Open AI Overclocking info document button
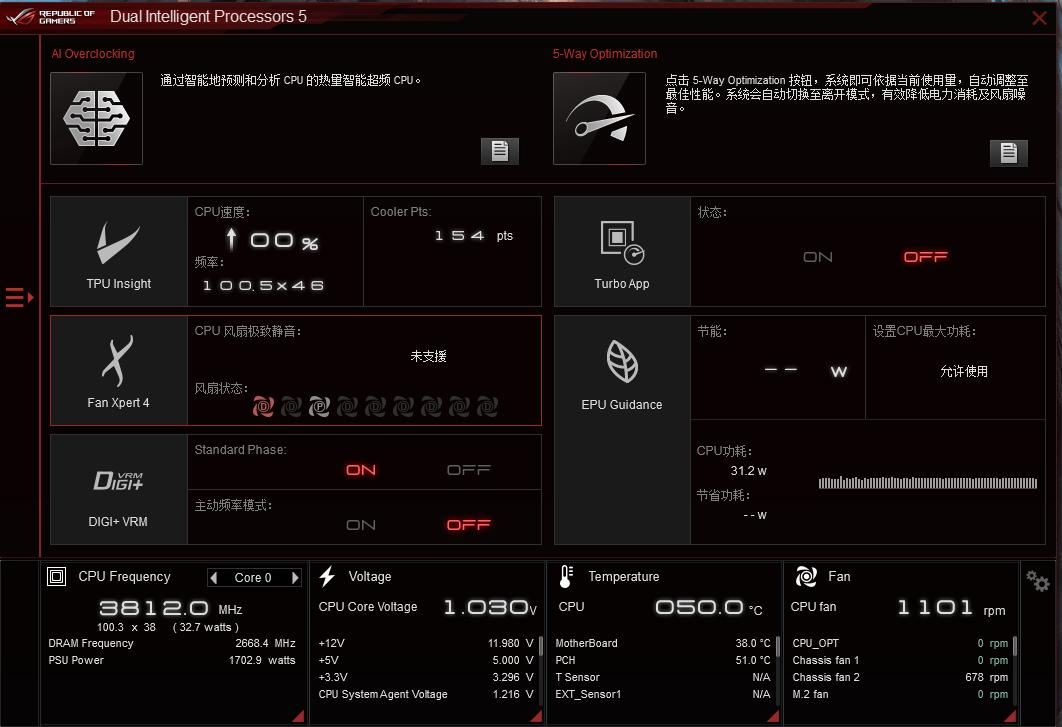The width and height of the screenshot is (1062, 727). point(500,151)
